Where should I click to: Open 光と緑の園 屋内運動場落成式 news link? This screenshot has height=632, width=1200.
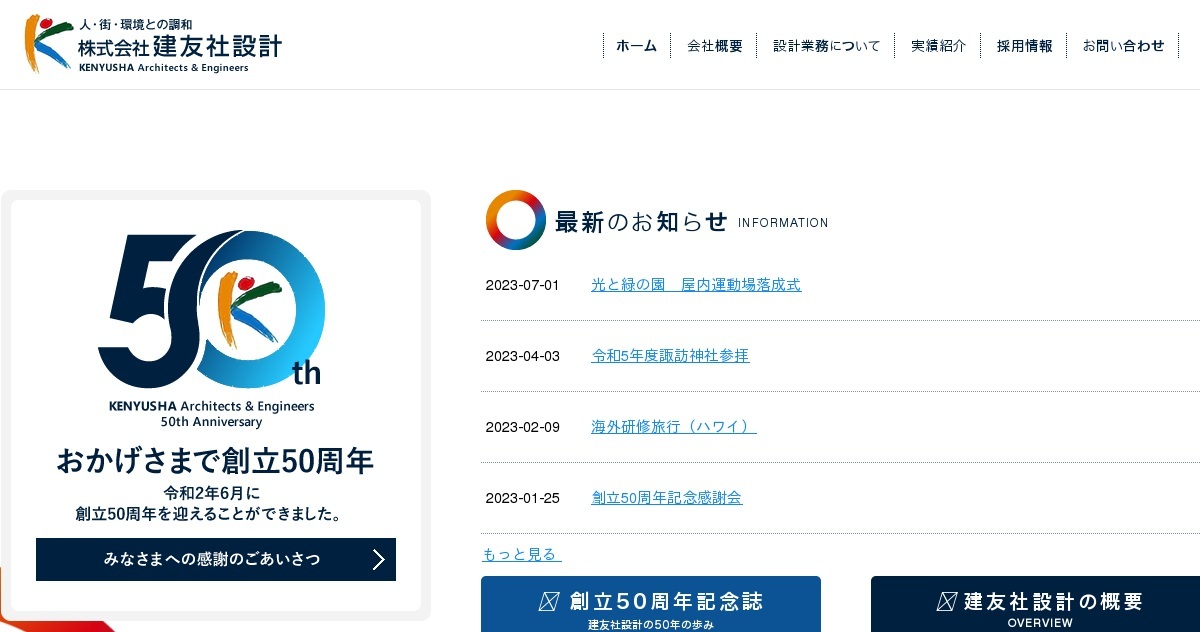click(696, 285)
